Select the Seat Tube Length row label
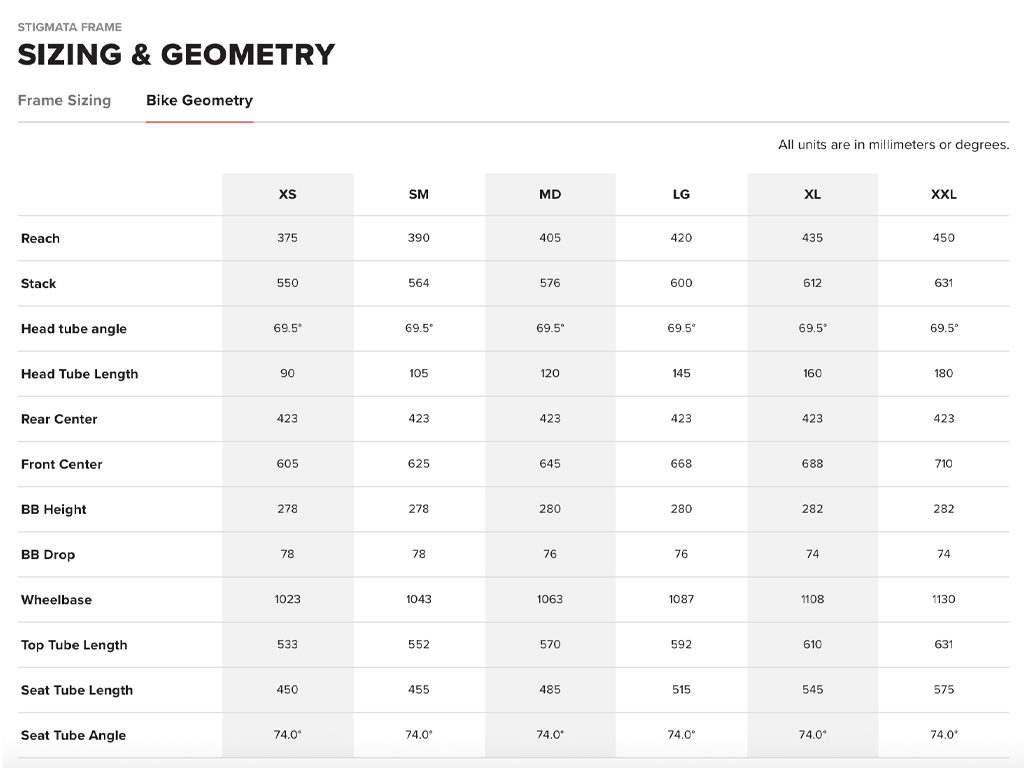Screen dimensions: 1024x768 coord(77,690)
